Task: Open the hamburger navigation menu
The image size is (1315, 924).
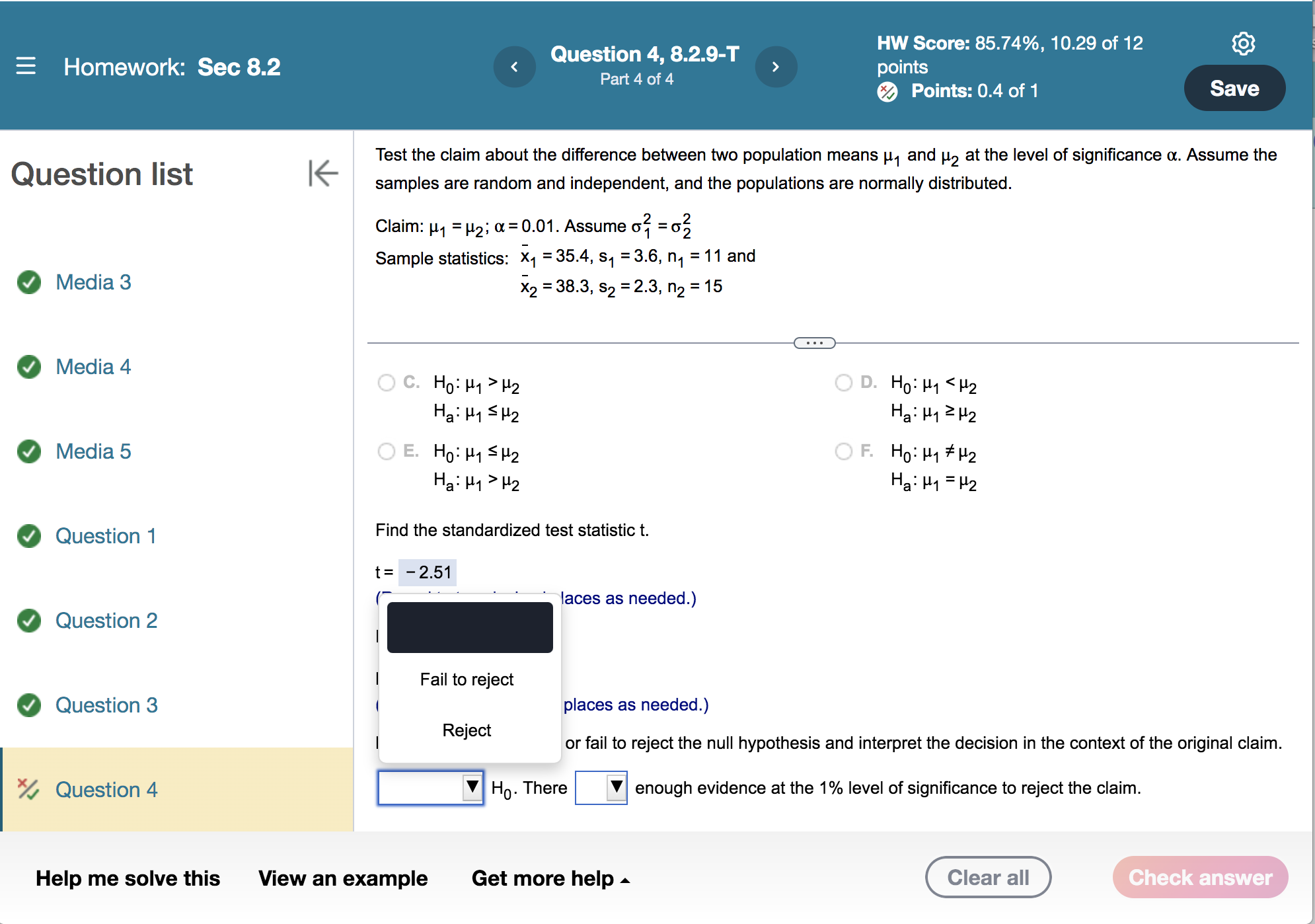Action: pyautogui.click(x=26, y=66)
